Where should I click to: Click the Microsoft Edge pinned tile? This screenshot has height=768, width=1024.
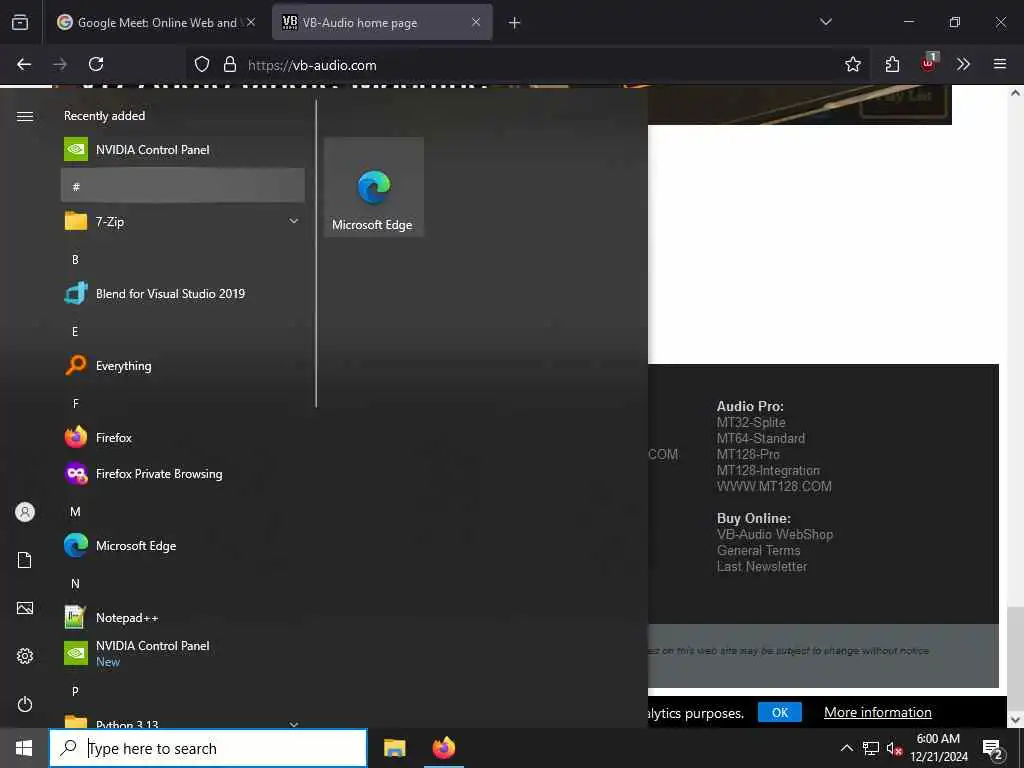pyautogui.click(x=374, y=187)
